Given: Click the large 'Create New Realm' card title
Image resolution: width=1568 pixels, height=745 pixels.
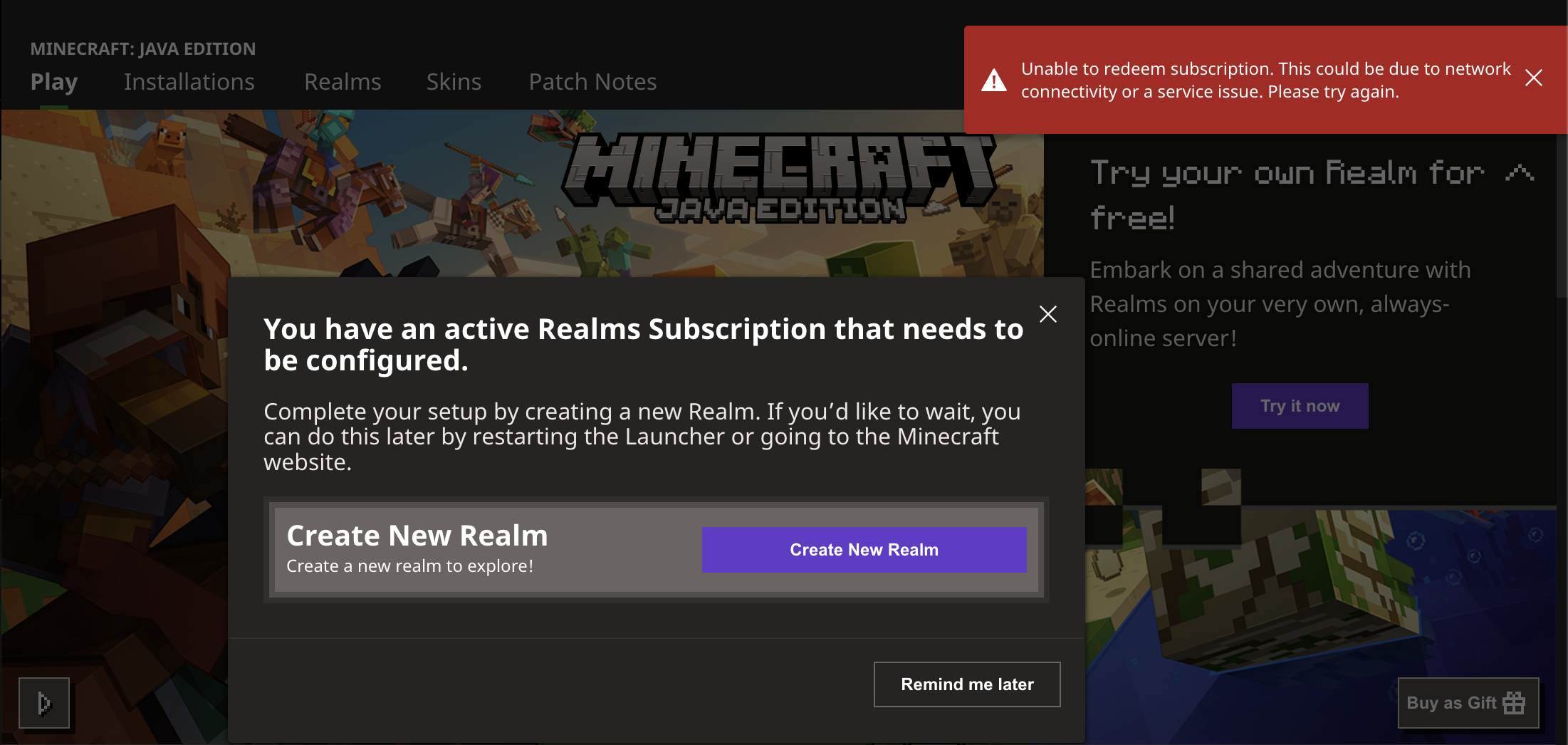Looking at the screenshot, I should [417, 536].
